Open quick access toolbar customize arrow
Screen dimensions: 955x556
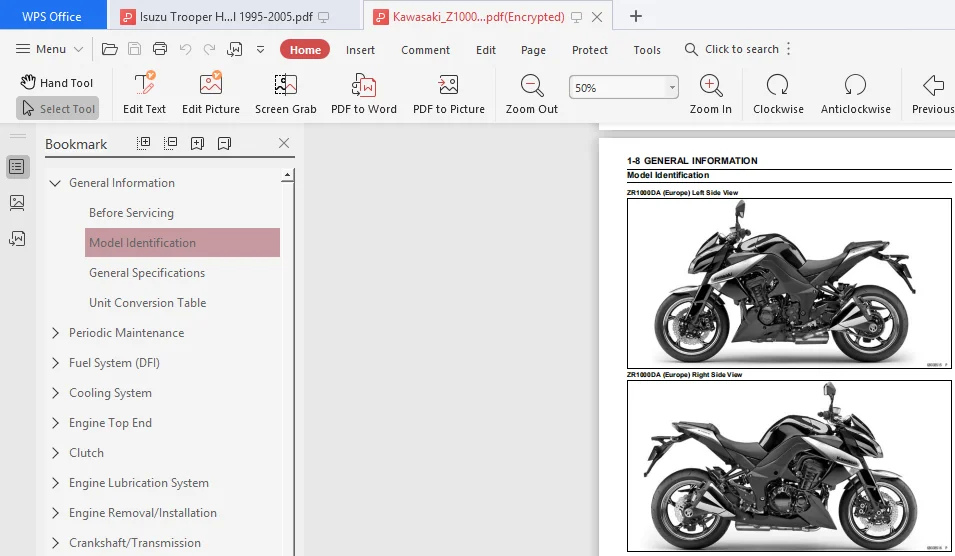click(260, 50)
